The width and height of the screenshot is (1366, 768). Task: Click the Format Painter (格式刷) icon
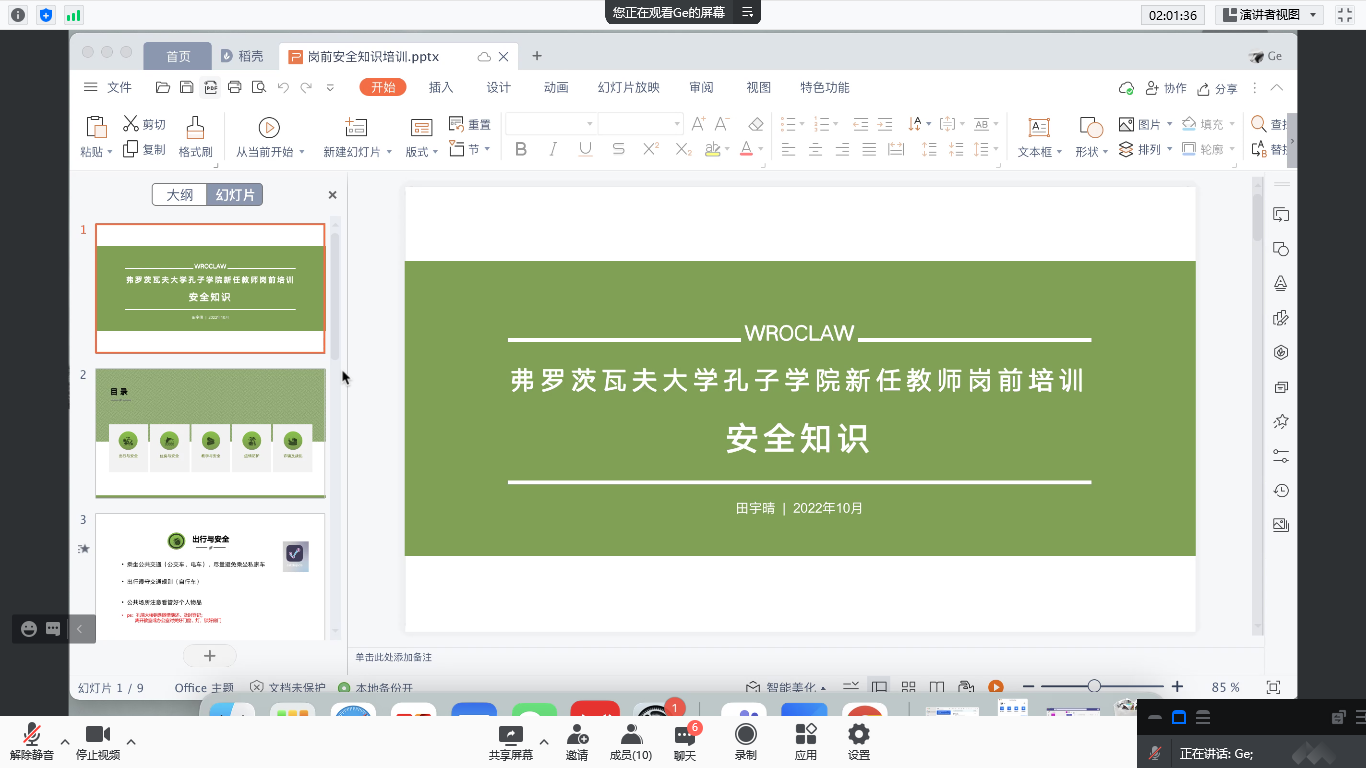click(195, 127)
